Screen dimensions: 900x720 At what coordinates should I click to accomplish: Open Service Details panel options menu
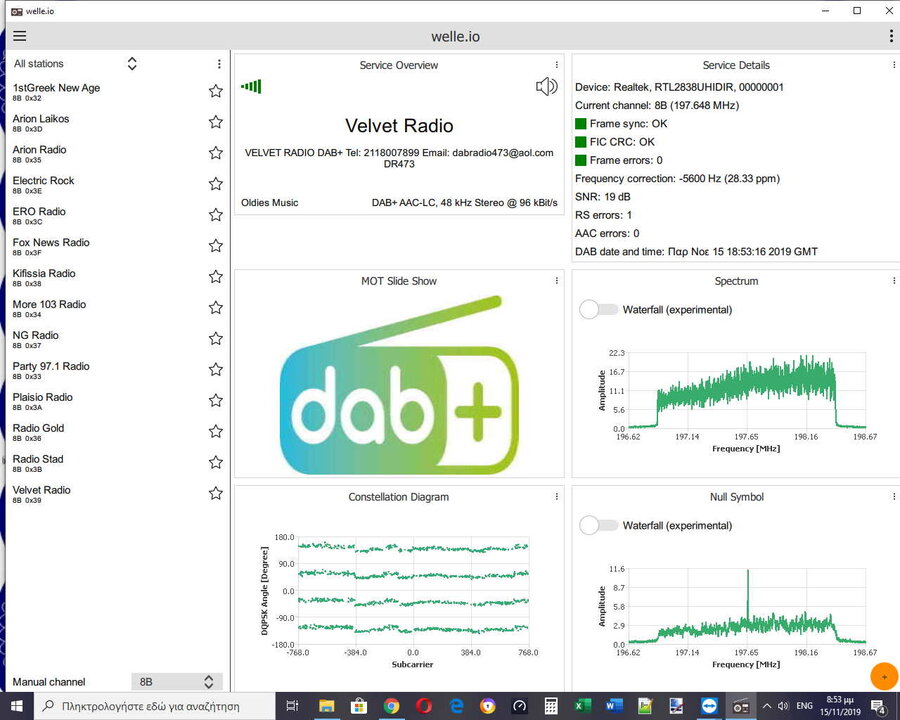pos(894,65)
